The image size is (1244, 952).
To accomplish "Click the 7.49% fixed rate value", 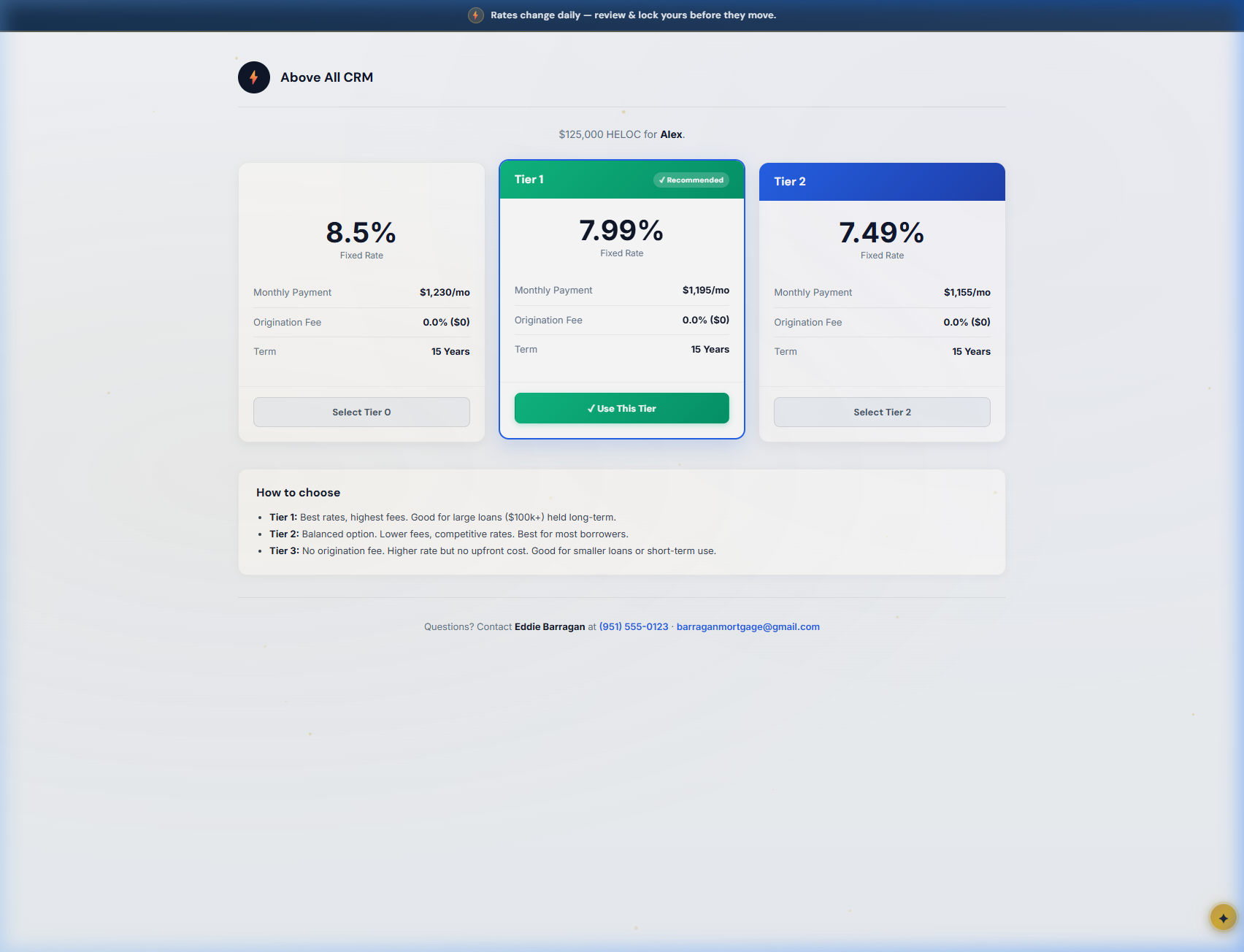I will point(882,233).
